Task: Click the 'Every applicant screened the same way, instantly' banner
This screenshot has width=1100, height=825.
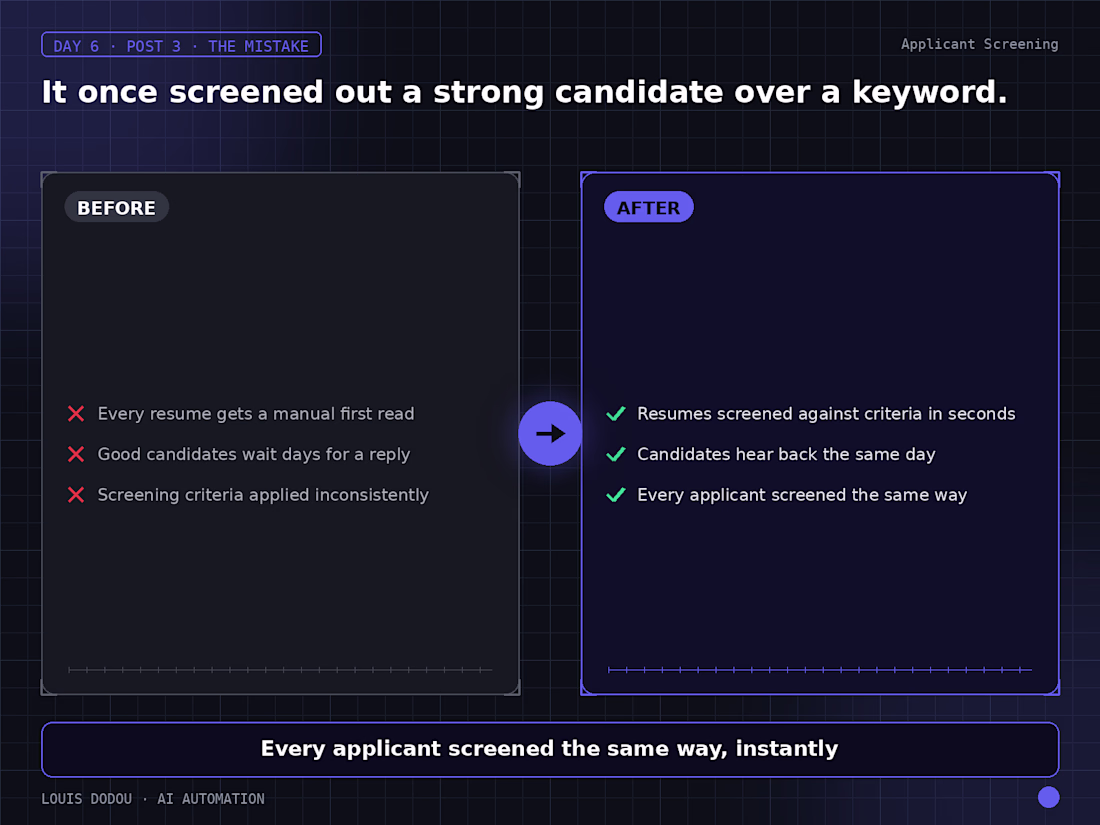Action: pyautogui.click(x=550, y=749)
